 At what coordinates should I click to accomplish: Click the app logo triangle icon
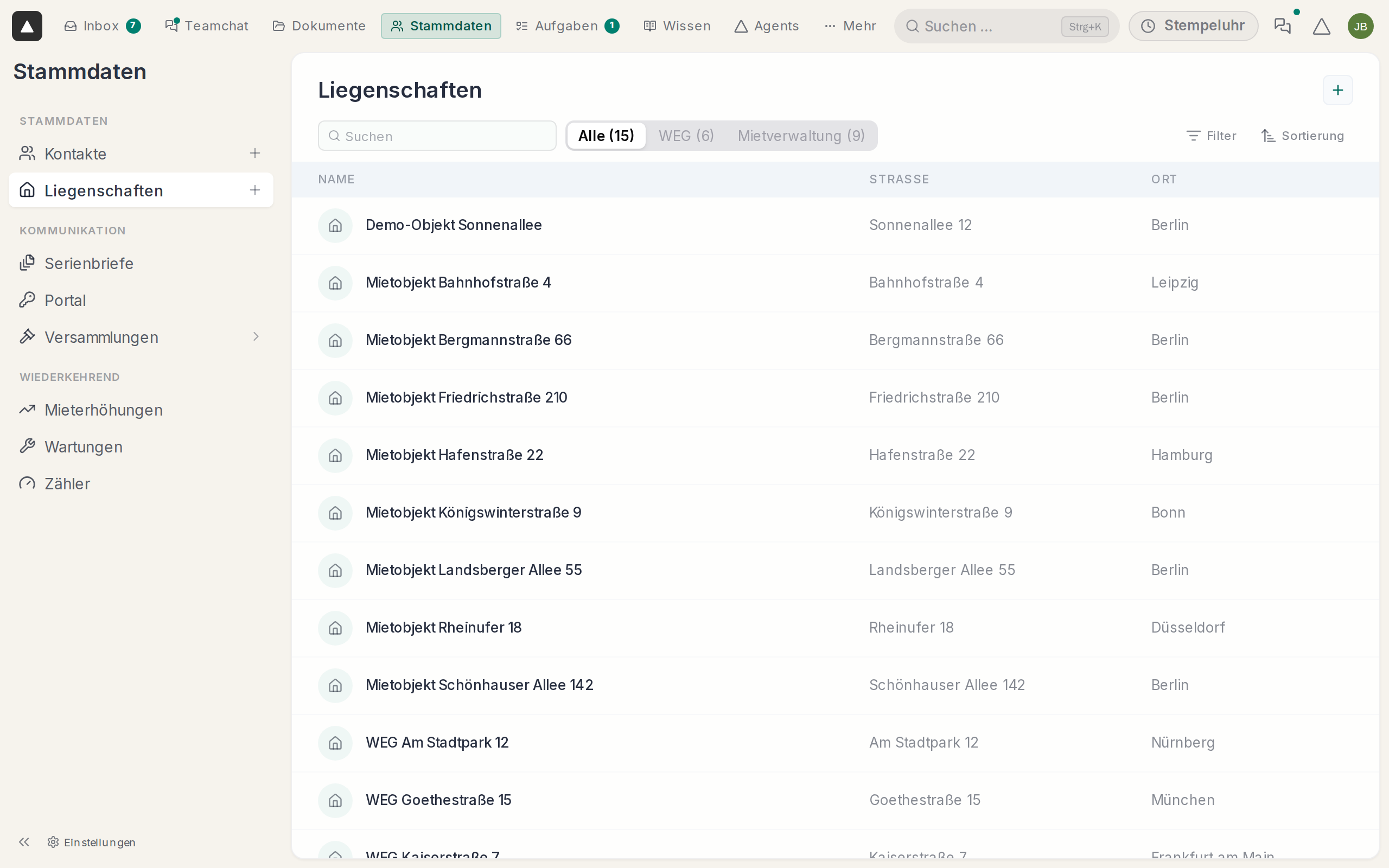[27, 26]
